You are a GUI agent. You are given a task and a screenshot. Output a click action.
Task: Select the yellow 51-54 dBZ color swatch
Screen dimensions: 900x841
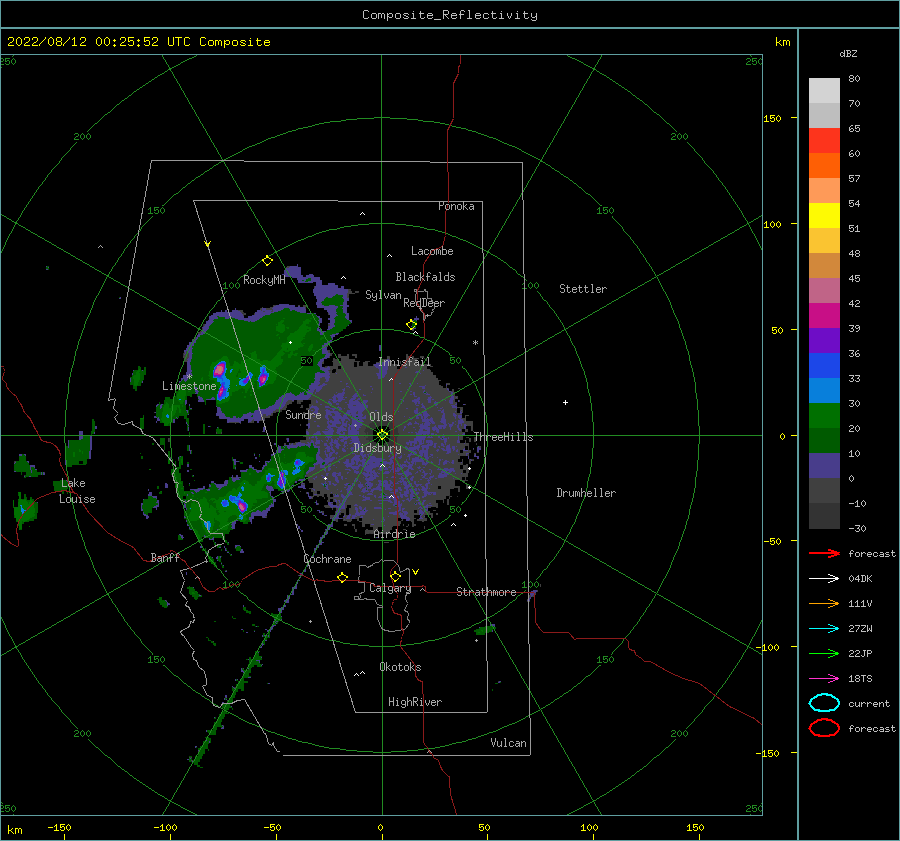click(x=824, y=216)
